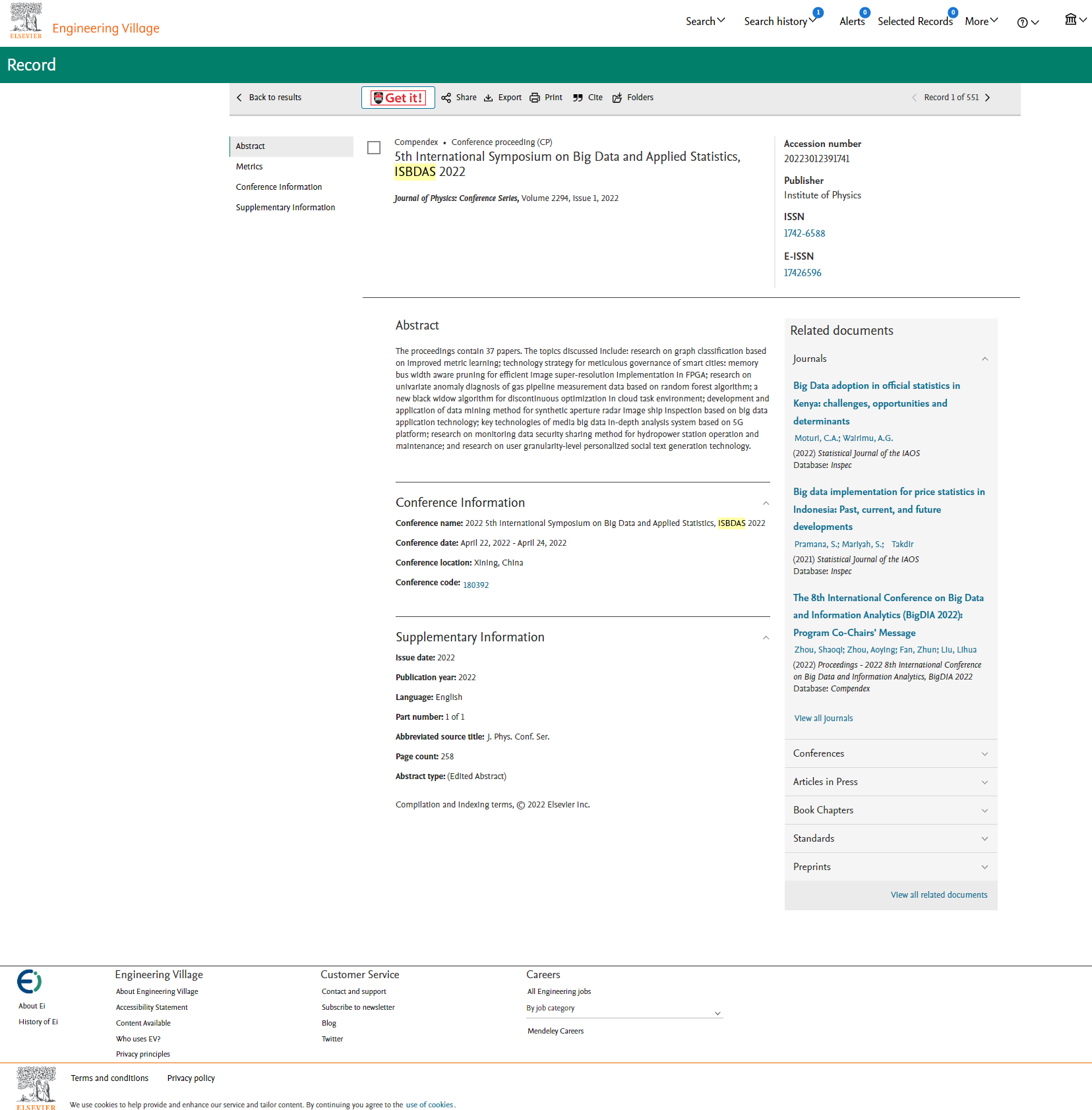Image resolution: width=1092 pixels, height=1110 pixels.
Task: Click the Back to results arrow icon
Action: coord(239,98)
